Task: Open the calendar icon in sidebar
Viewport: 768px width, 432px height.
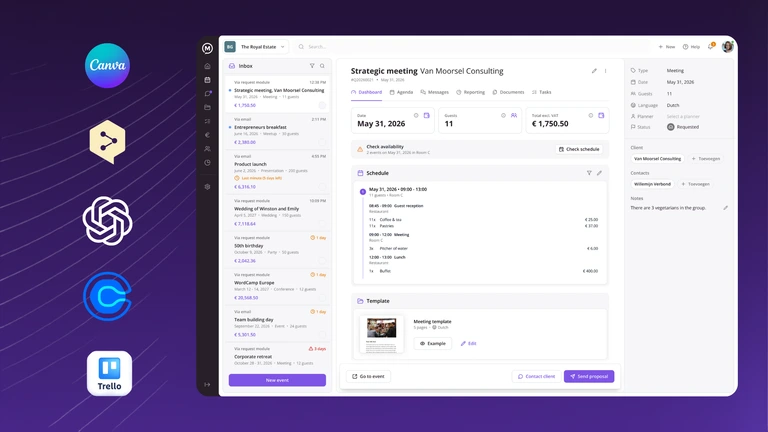Action: 207,79
